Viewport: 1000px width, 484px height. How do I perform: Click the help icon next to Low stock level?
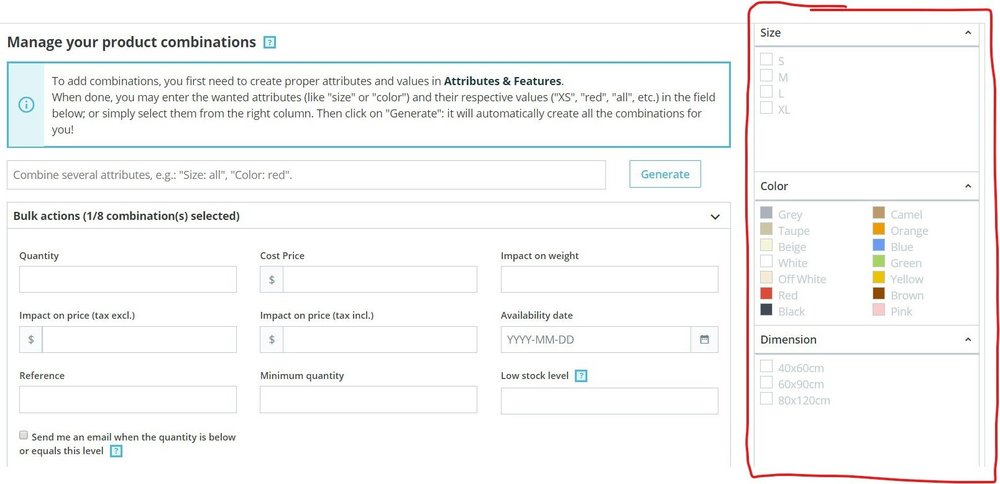pos(581,376)
